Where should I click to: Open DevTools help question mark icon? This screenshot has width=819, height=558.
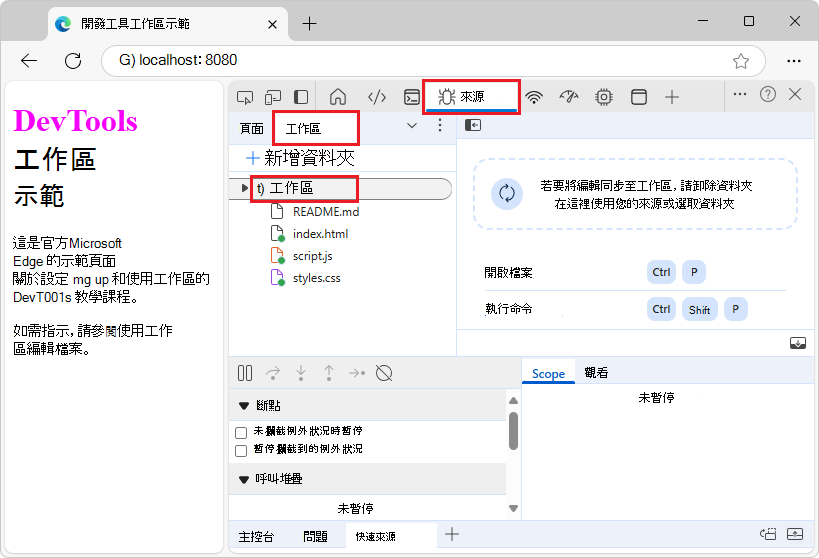(x=768, y=94)
